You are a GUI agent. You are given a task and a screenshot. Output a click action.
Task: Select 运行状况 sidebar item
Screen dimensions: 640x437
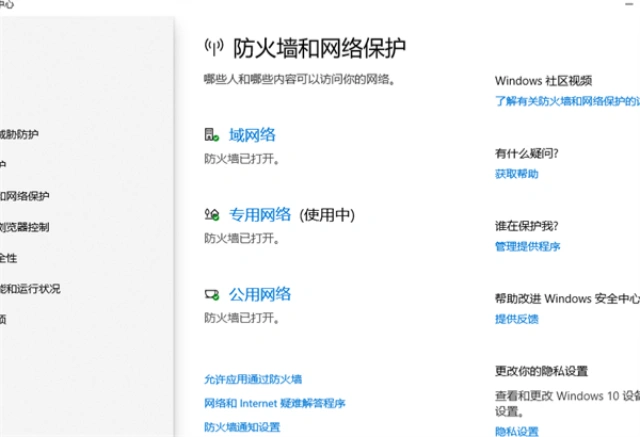(30, 289)
